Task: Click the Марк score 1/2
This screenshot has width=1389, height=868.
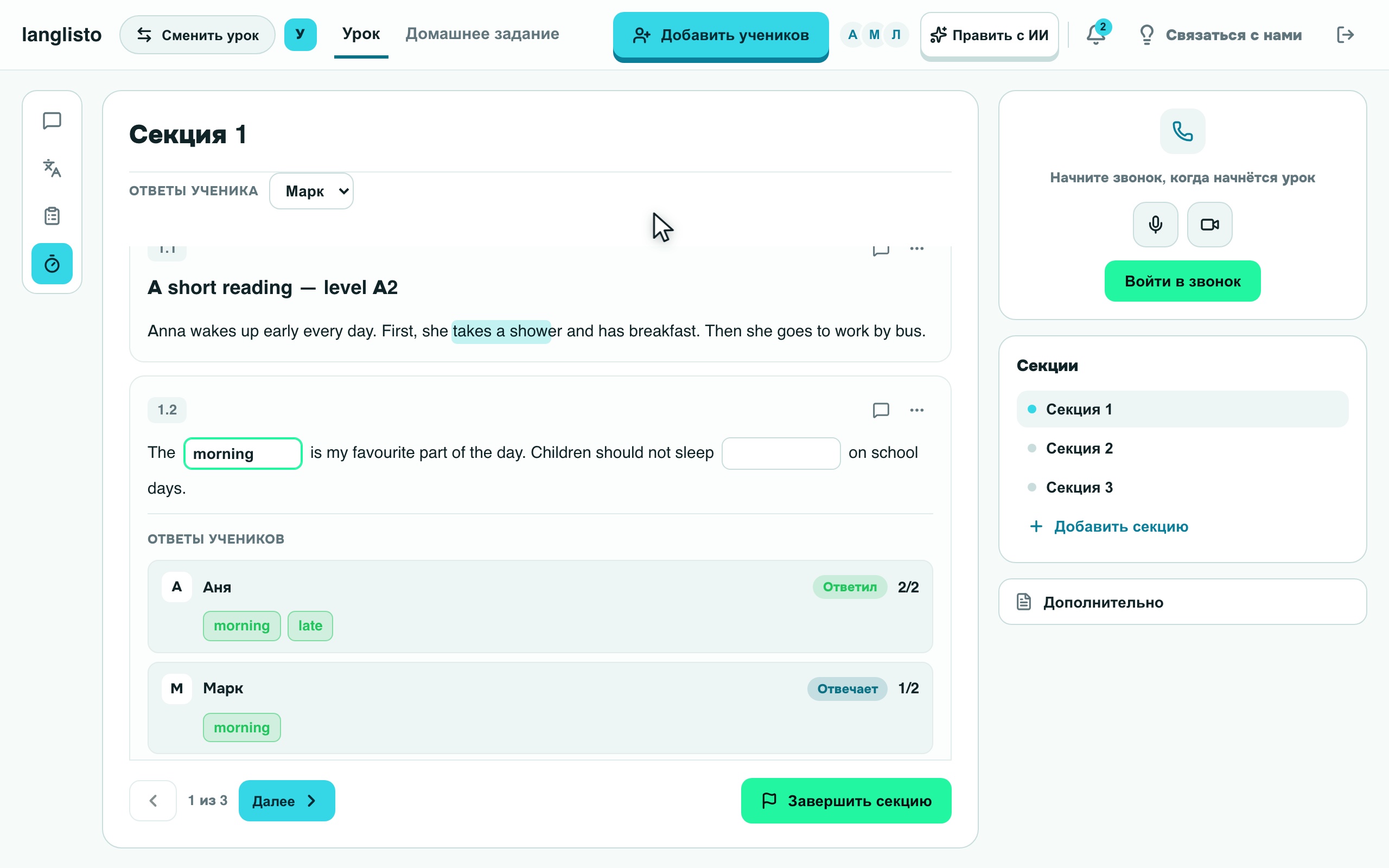Action: (908, 688)
